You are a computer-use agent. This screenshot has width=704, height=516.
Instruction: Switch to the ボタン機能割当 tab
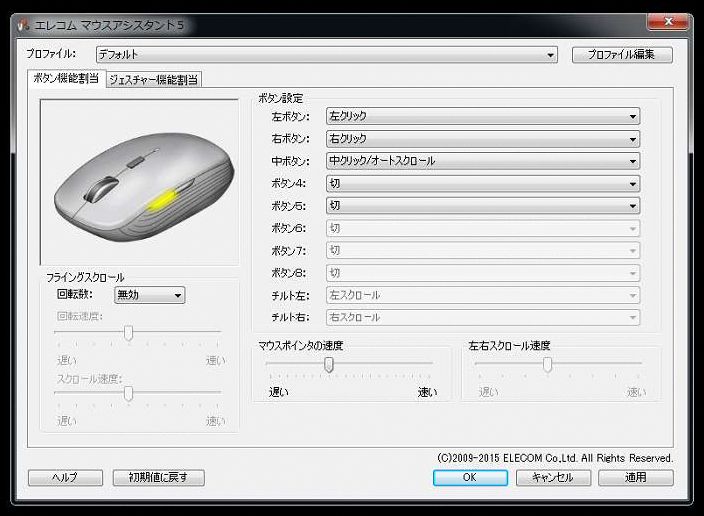coord(66,79)
